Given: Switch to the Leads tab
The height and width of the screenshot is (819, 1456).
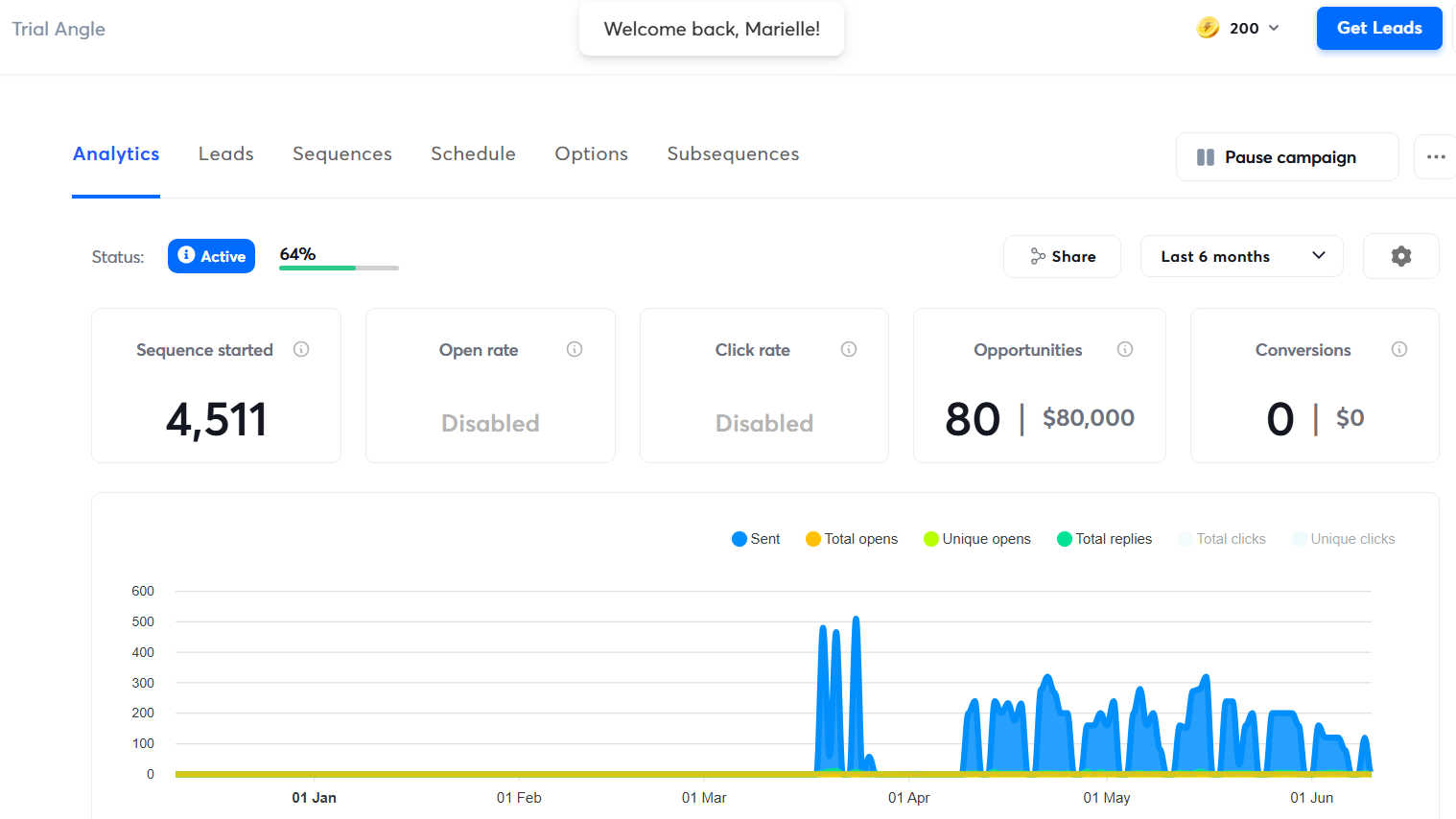Looking at the screenshot, I should (x=226, y=154).
